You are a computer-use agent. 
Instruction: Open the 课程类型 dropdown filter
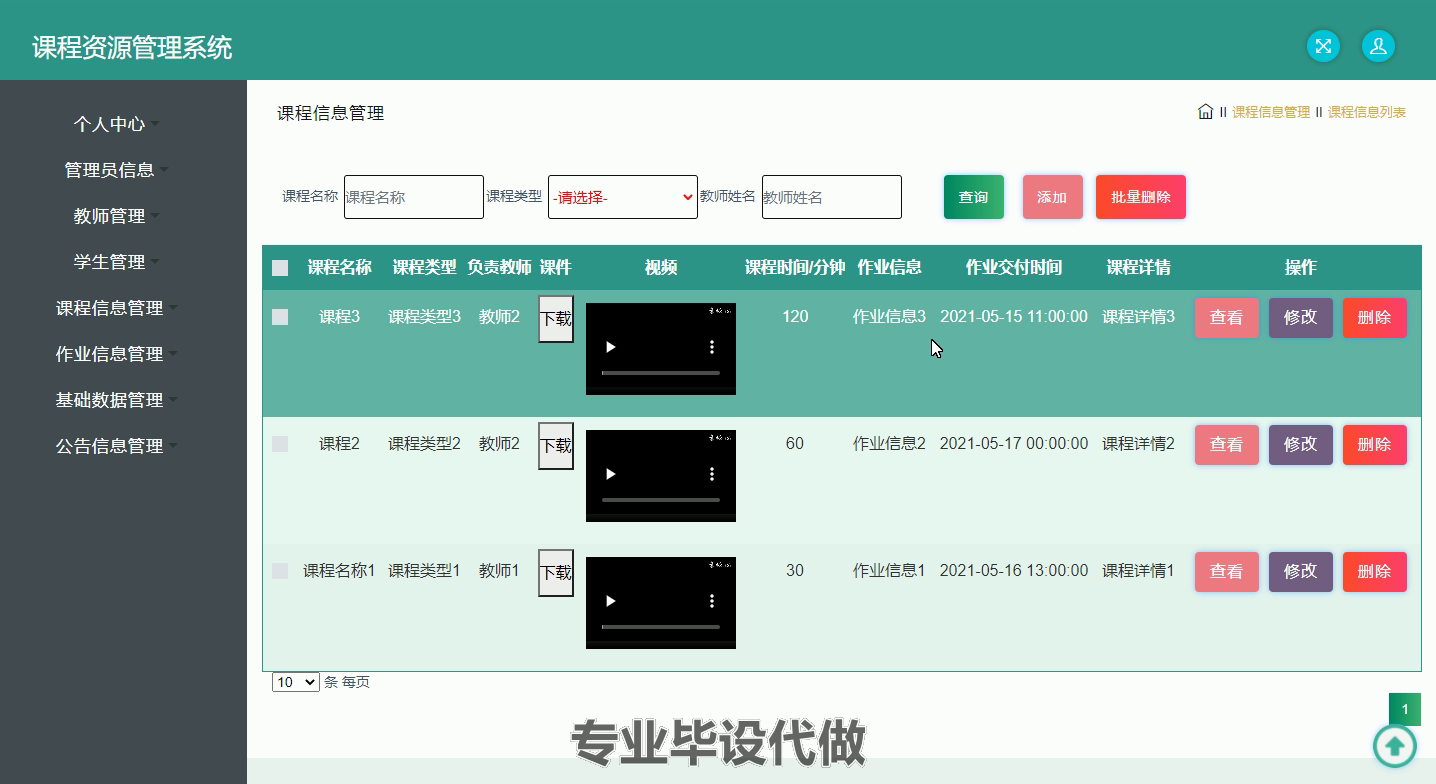(623, 197)
